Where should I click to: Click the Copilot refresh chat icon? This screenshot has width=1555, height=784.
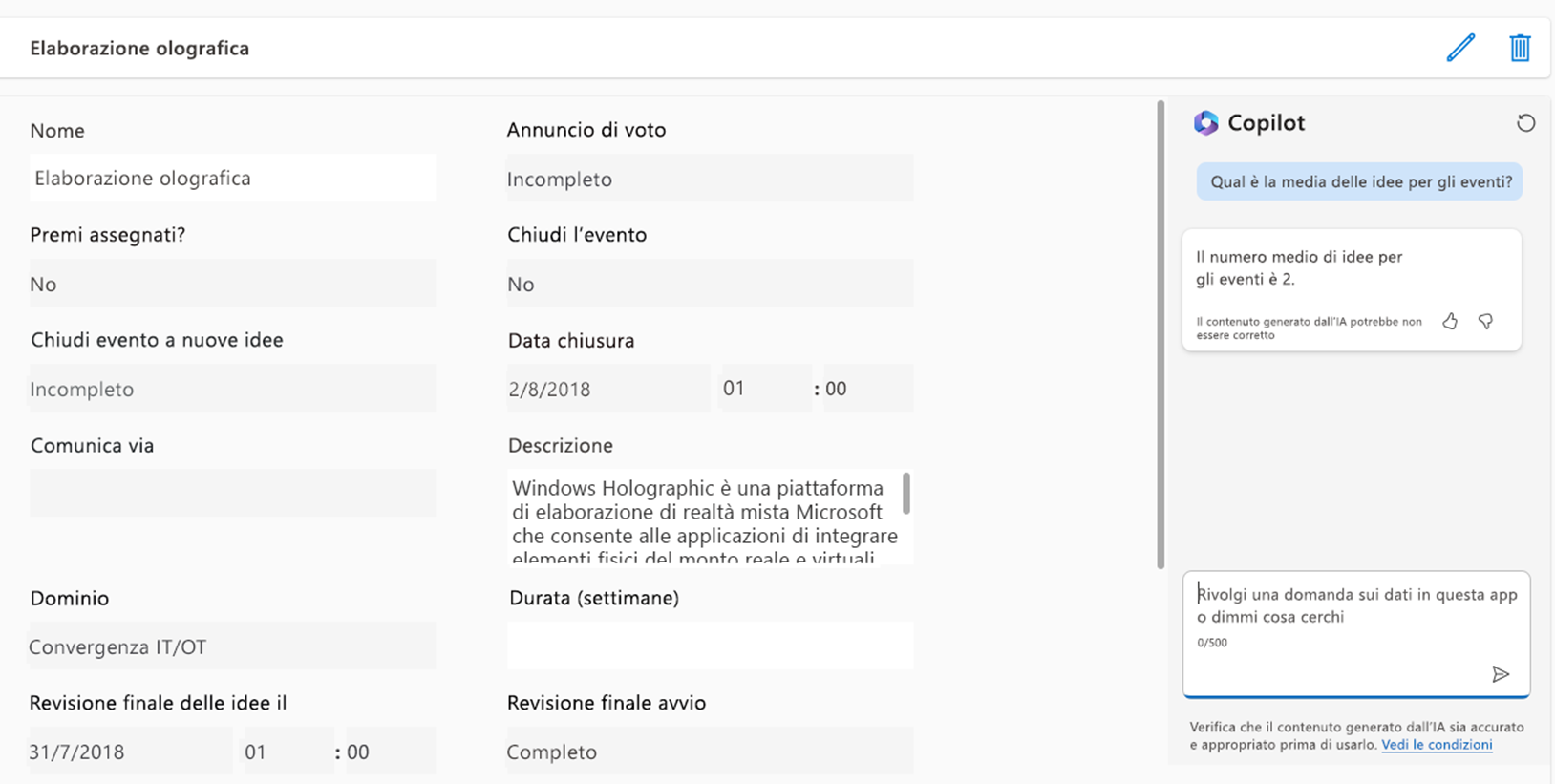tap(1525, 122)
